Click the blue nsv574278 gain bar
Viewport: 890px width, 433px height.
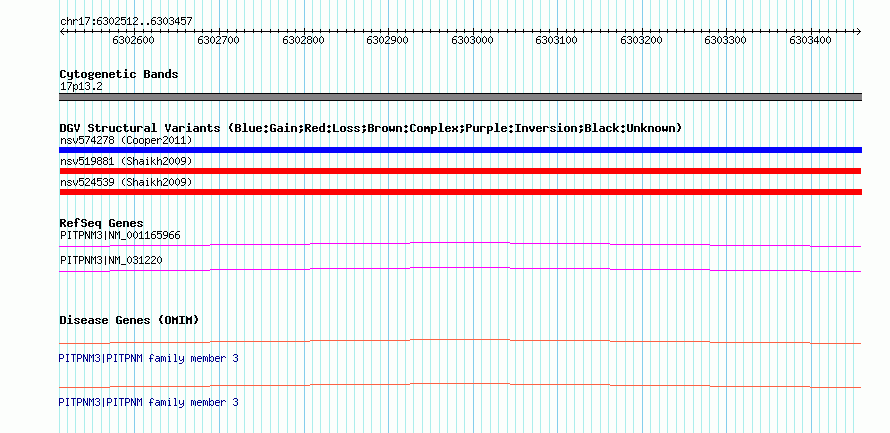click(x=460, y=150)
